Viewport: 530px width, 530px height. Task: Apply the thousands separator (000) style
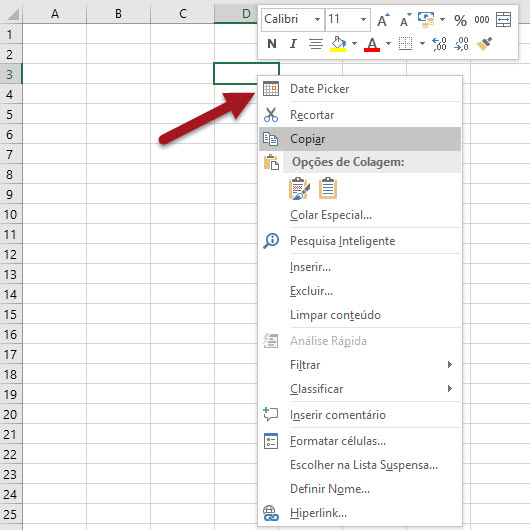coord(482,20)
